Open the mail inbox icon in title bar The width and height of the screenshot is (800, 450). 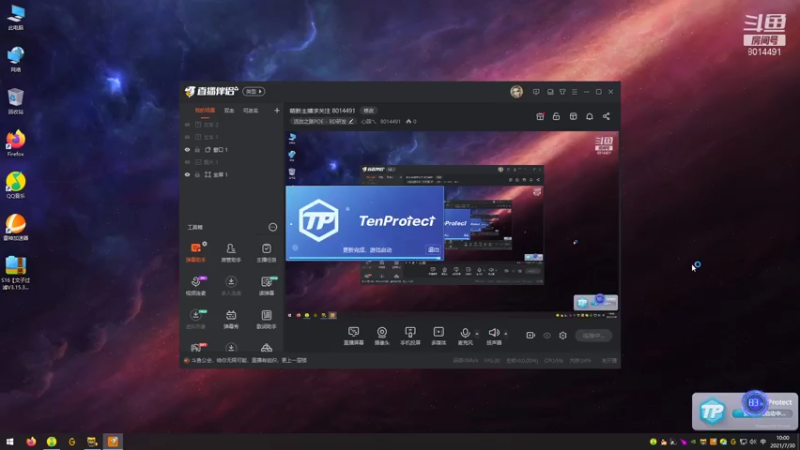[550, 92]
